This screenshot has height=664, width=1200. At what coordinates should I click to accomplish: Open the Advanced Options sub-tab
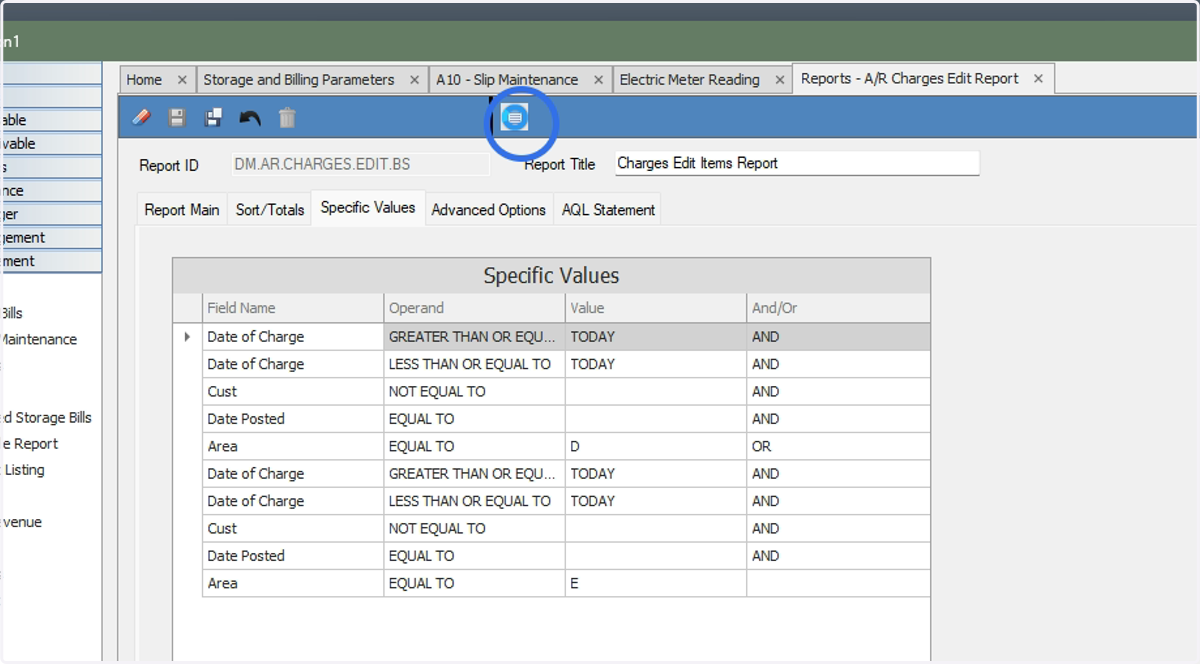pyautogui.click(x=489, y=210)
